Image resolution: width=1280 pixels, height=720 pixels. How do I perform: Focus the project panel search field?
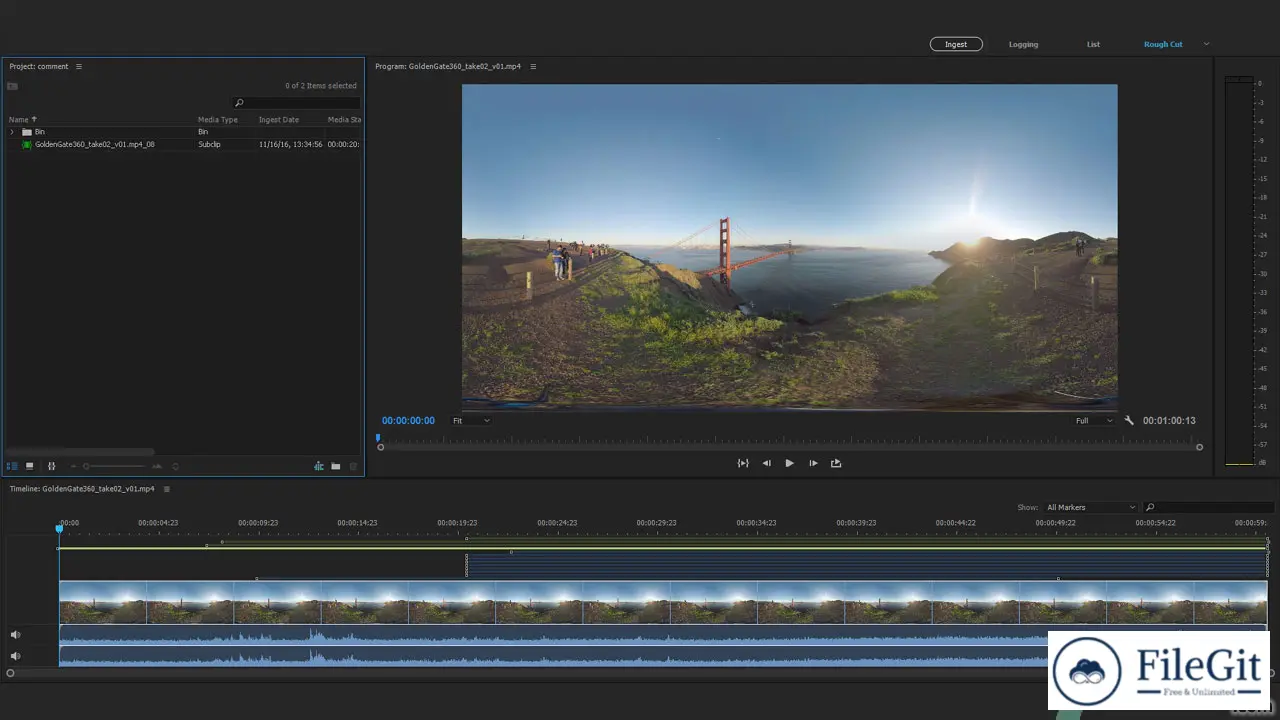(297, 103)
